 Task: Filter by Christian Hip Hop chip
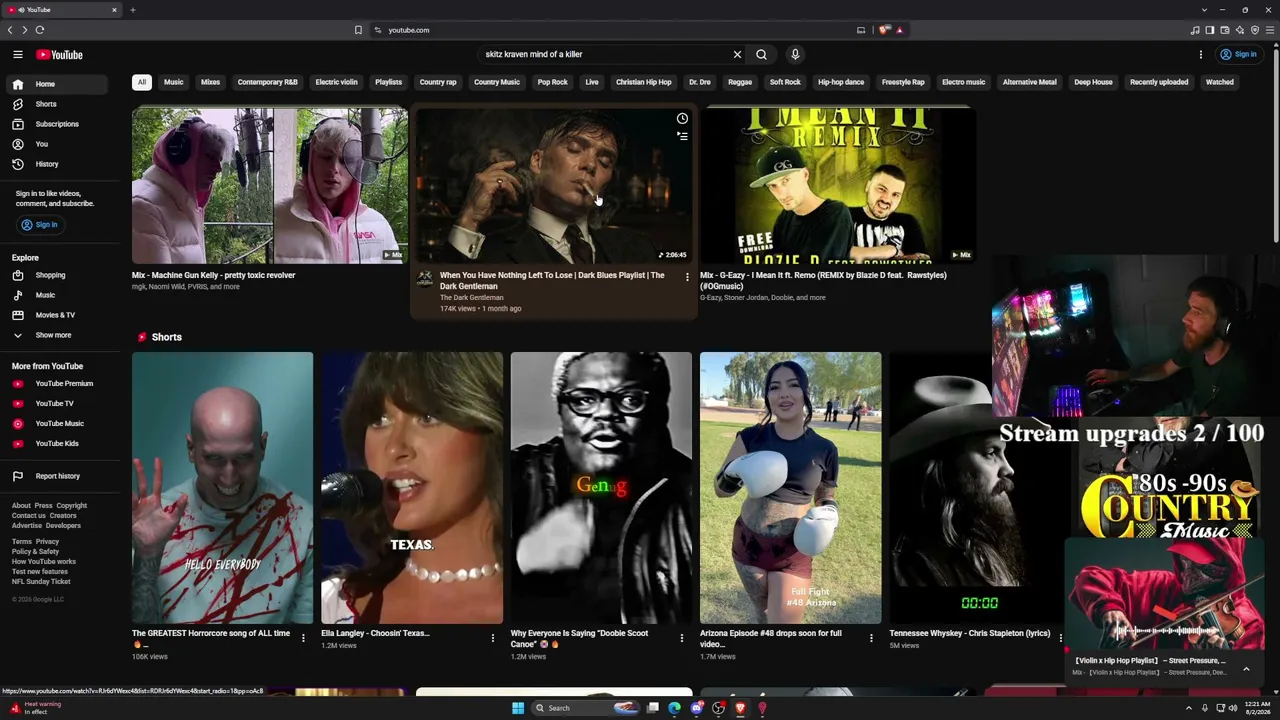pos(643,82)
